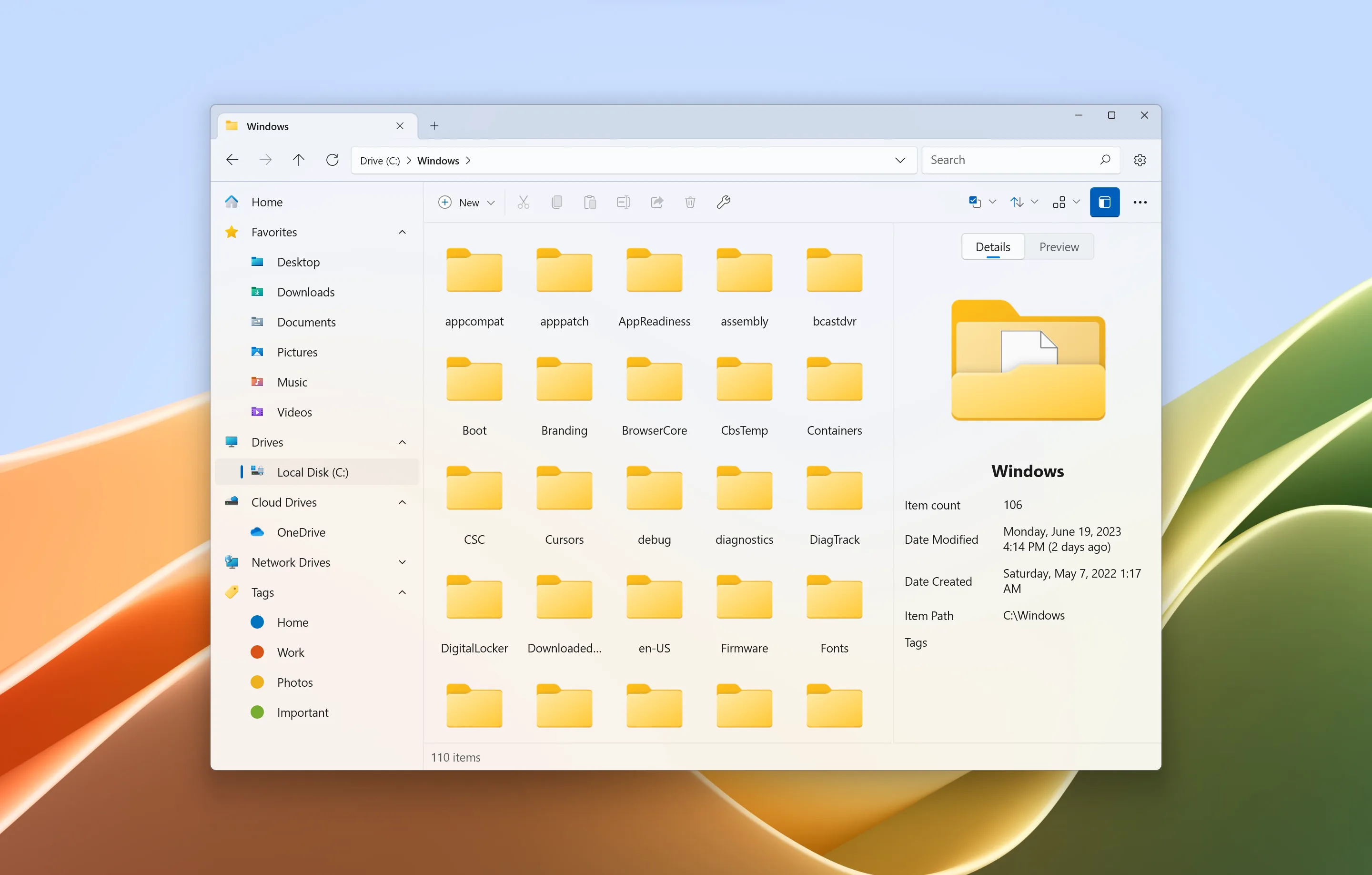
Task: Open the layout view options dropdown
Action: [x=1066, y=203]
